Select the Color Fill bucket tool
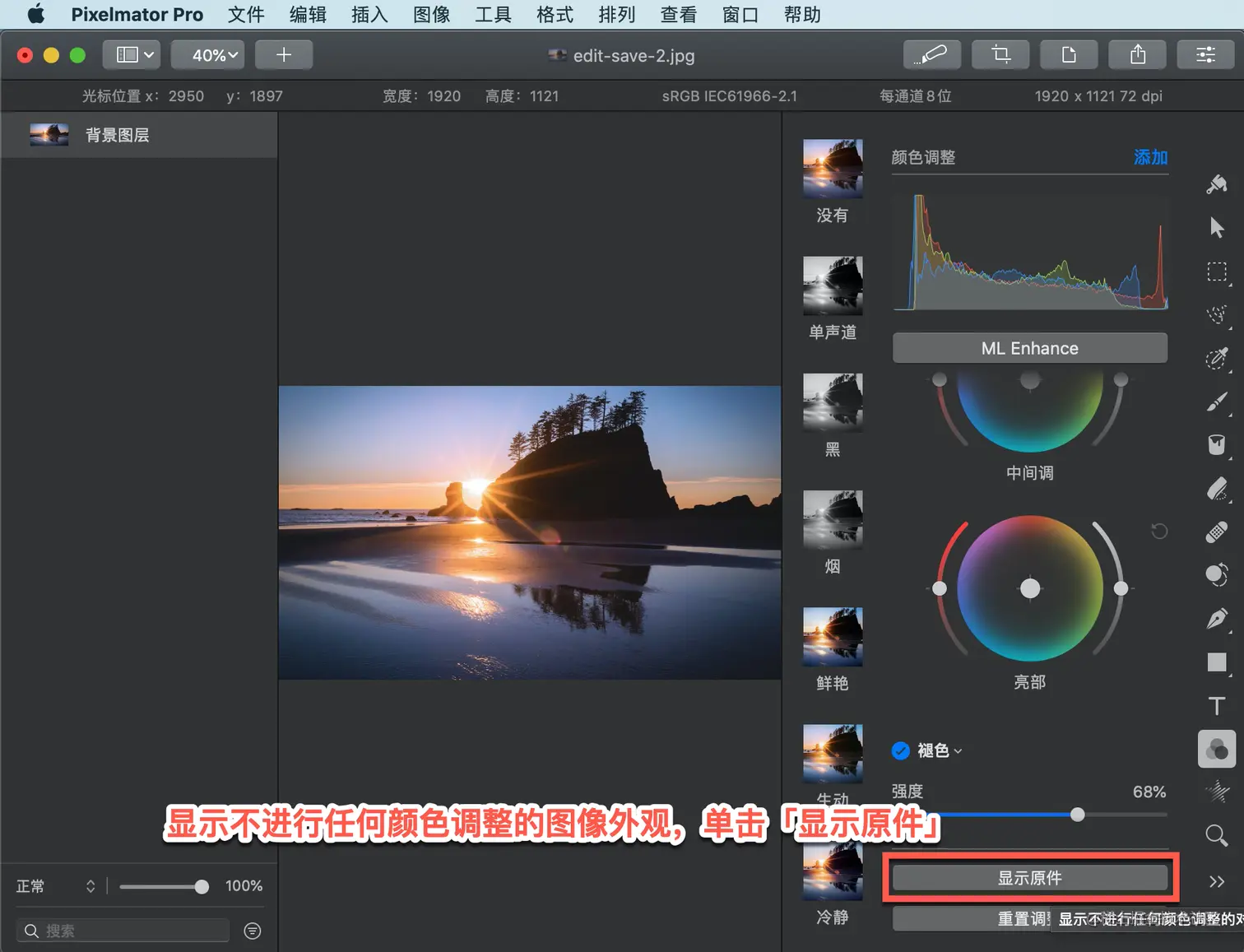 1217,445
